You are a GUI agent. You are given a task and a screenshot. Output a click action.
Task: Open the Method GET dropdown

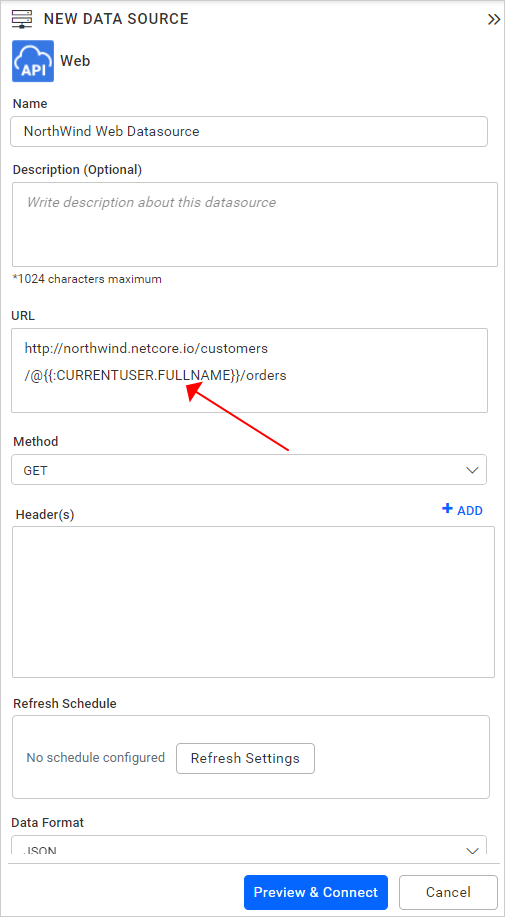pos(249,470)
